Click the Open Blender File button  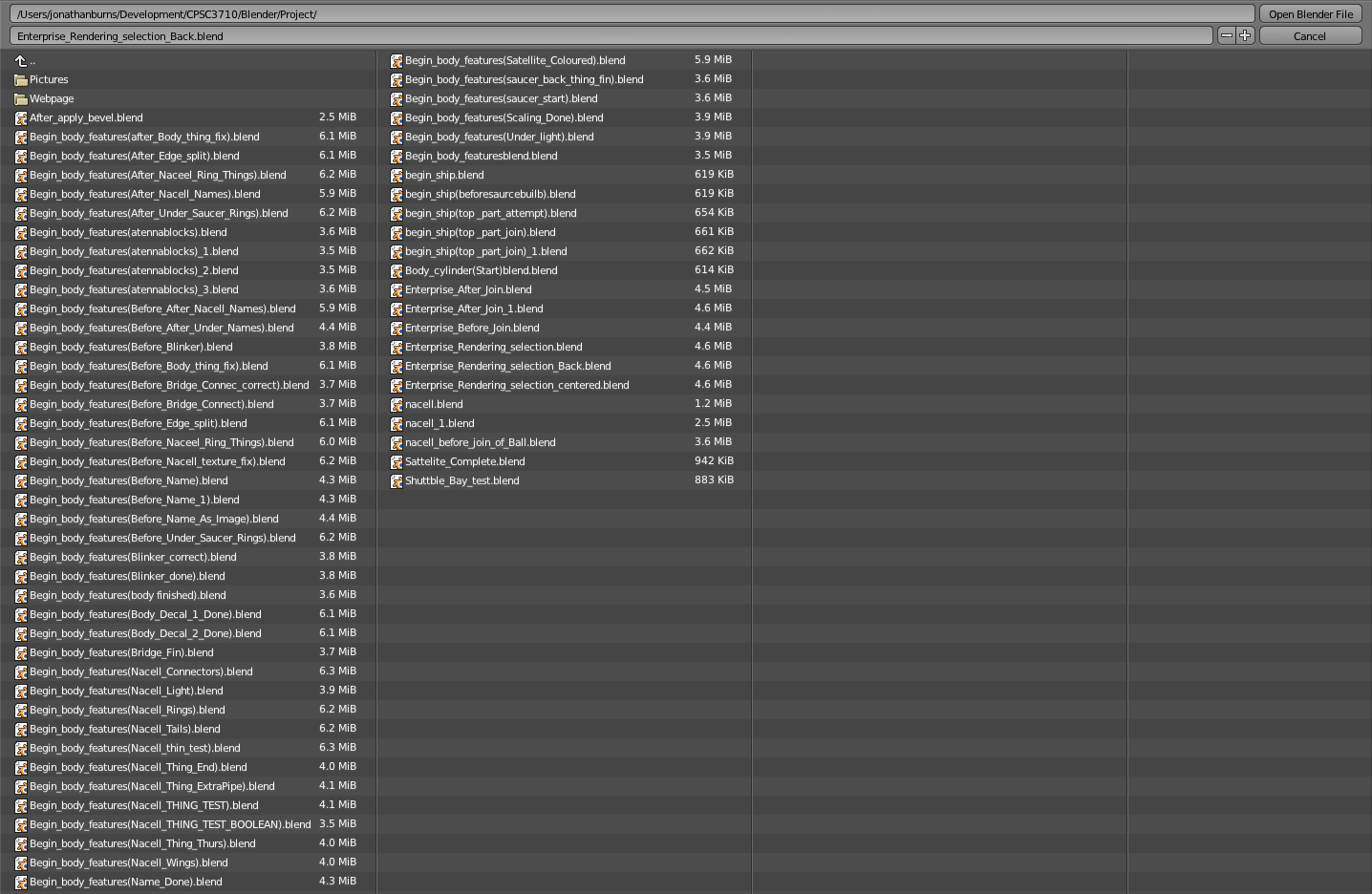point(1310,14)
